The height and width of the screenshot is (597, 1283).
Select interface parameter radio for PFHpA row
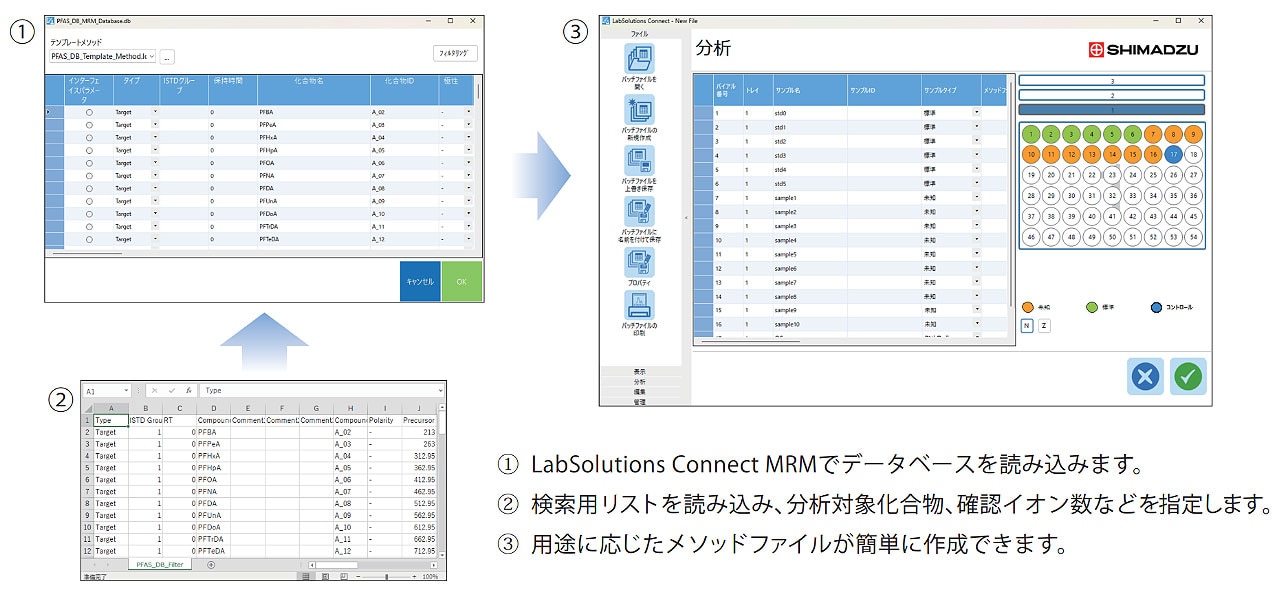89,150
